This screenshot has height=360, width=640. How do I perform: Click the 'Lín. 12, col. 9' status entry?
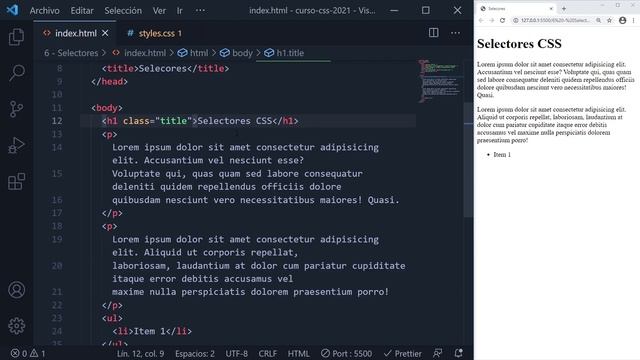(140, 353)
